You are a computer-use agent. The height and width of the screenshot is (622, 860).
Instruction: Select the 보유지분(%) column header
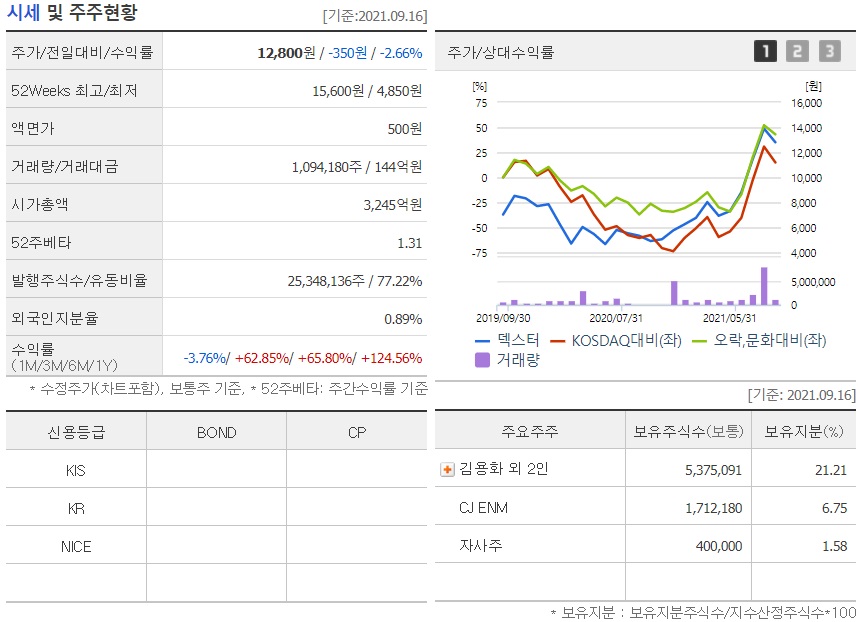click(804, 431)
